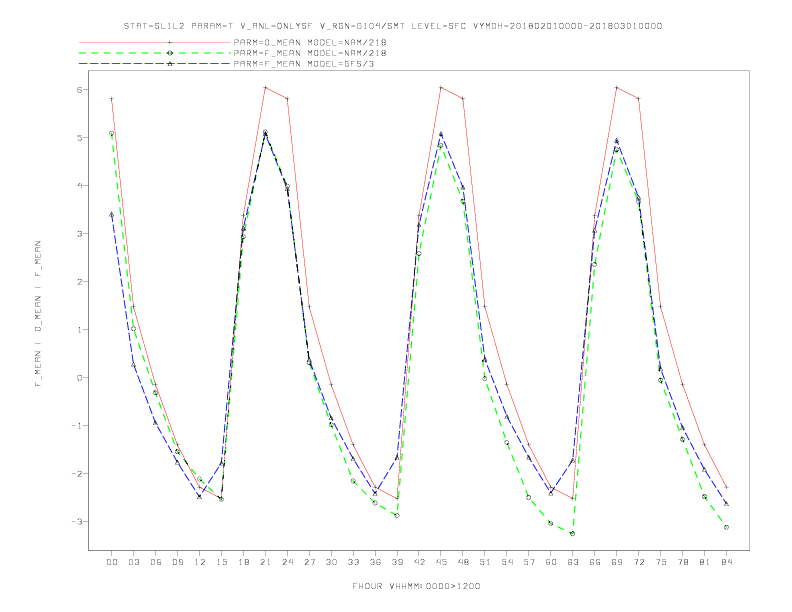Click y-axis tick label -2
Viewport: 792px width, 612px height.
77,473
